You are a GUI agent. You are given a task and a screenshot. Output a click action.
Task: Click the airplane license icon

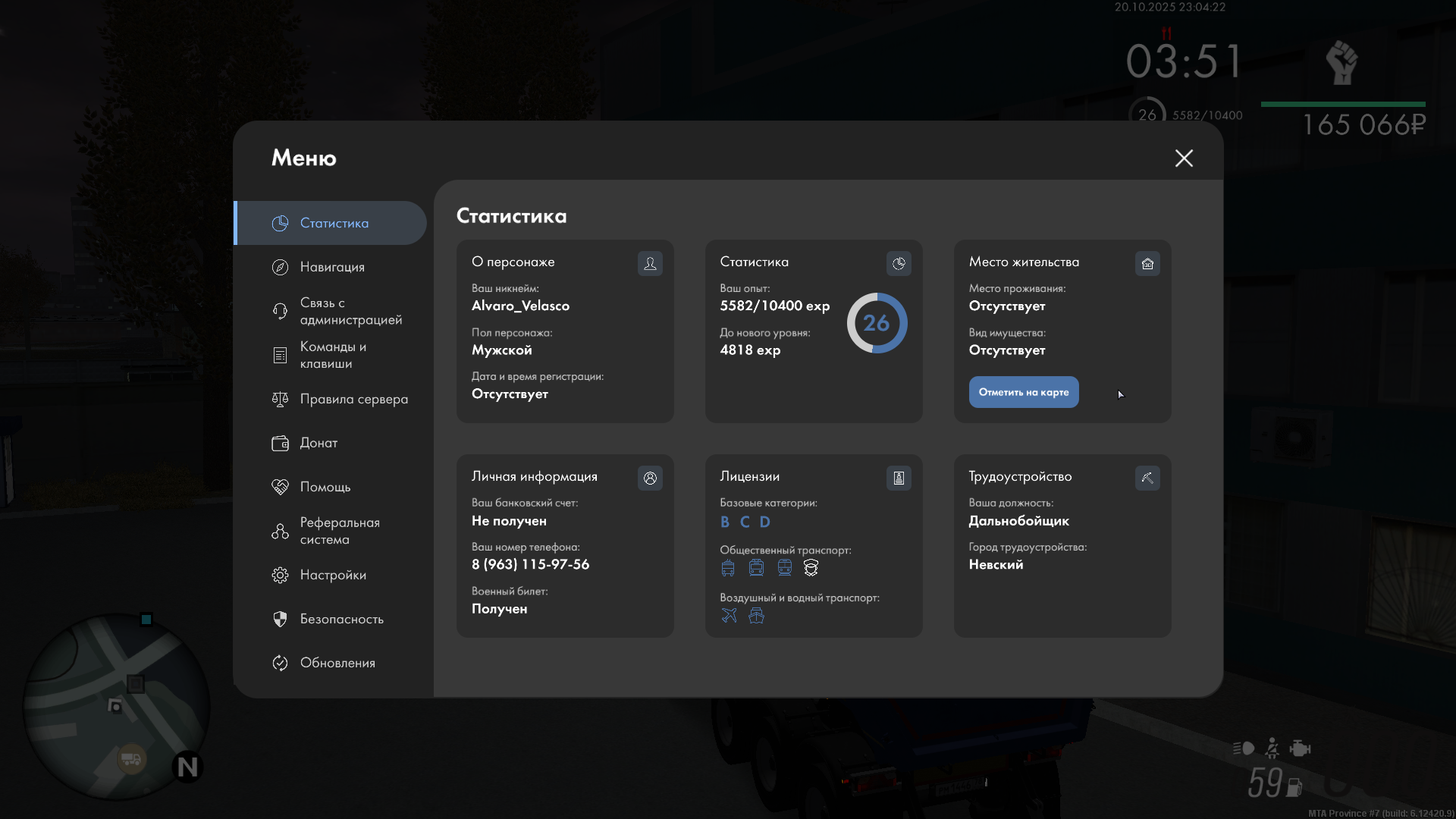(729, 615)
